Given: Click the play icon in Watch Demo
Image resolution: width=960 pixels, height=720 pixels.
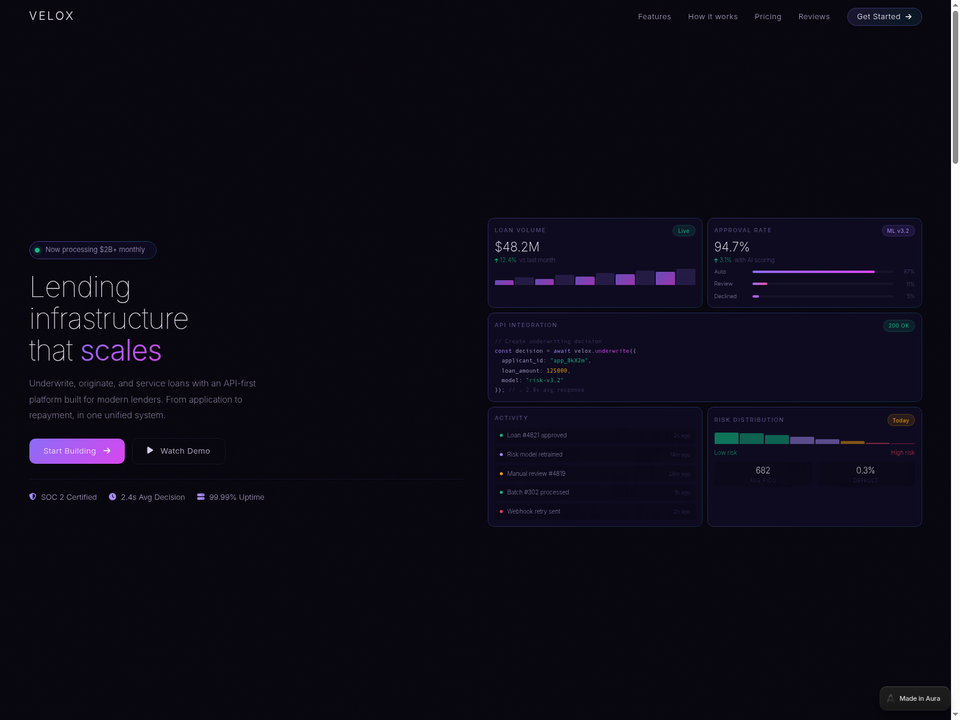Looking at the screenshot, I should [x=150, y=450].
